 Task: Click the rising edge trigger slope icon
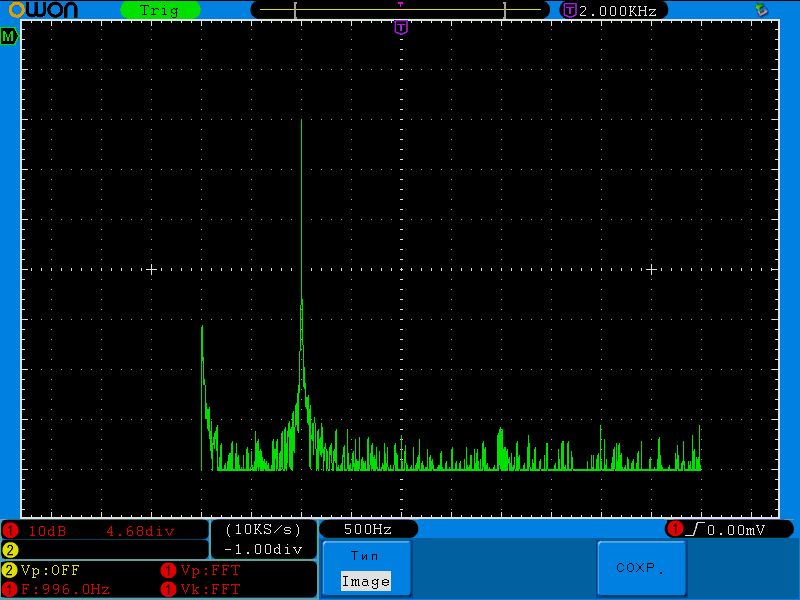click(694, 530)
